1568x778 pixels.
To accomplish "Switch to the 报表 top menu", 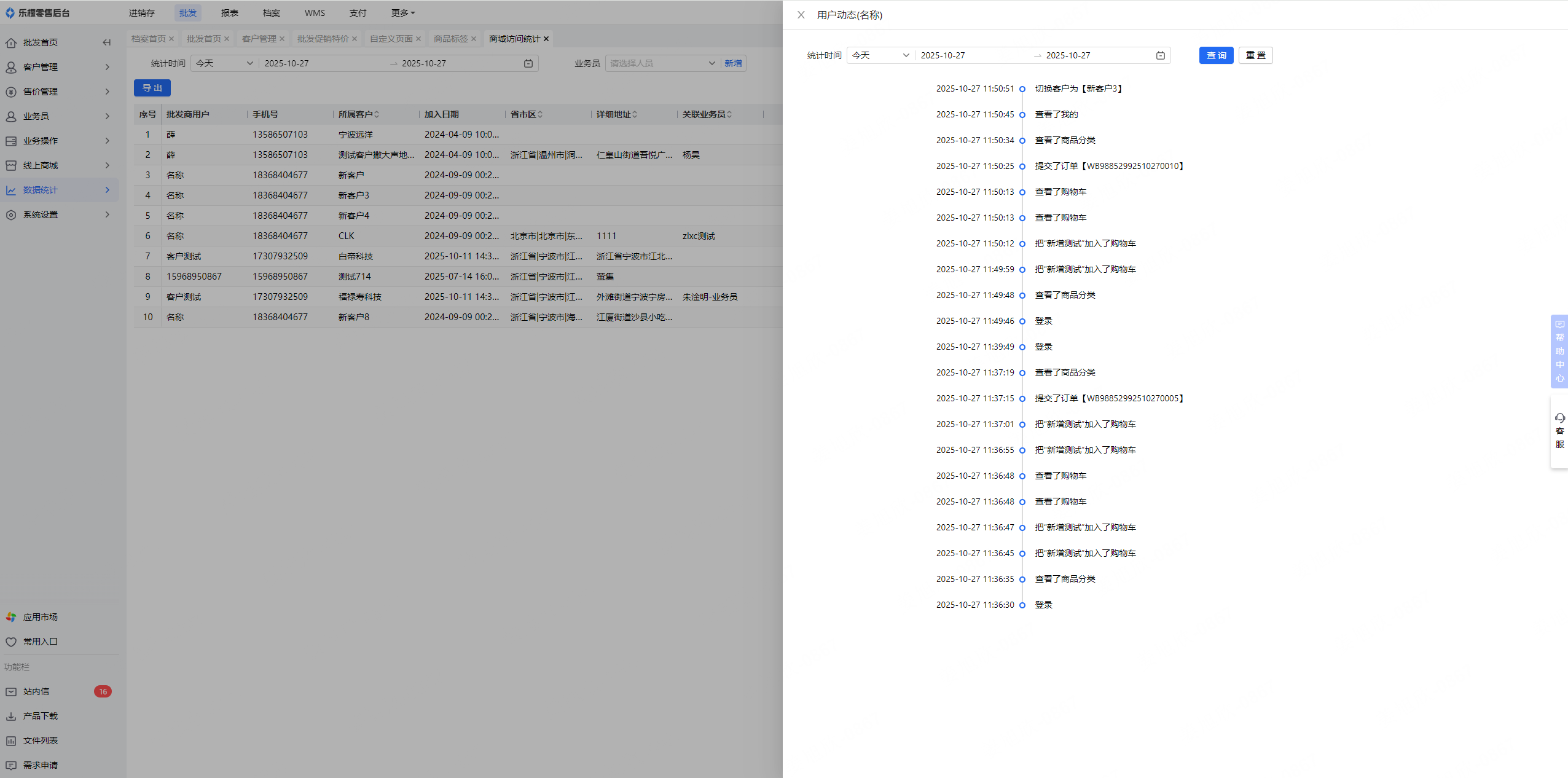I will [230, 13].
